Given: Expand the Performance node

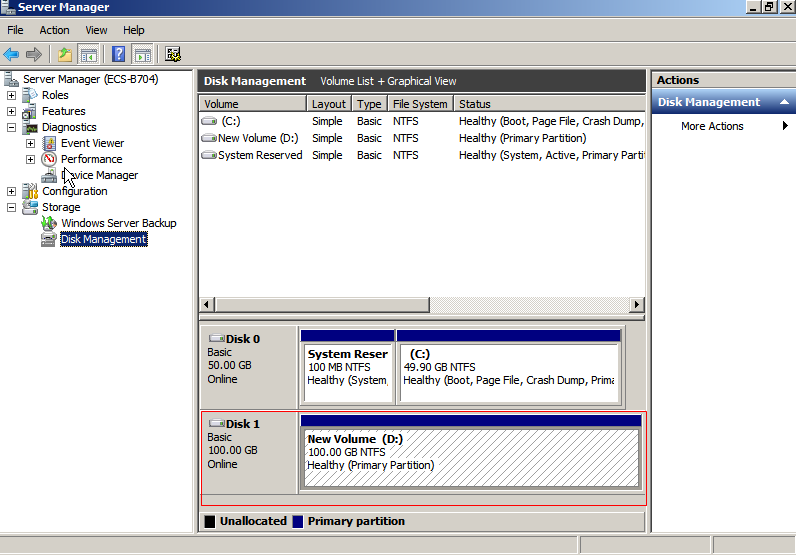Looking at the screenshot, I should point(30,159).
